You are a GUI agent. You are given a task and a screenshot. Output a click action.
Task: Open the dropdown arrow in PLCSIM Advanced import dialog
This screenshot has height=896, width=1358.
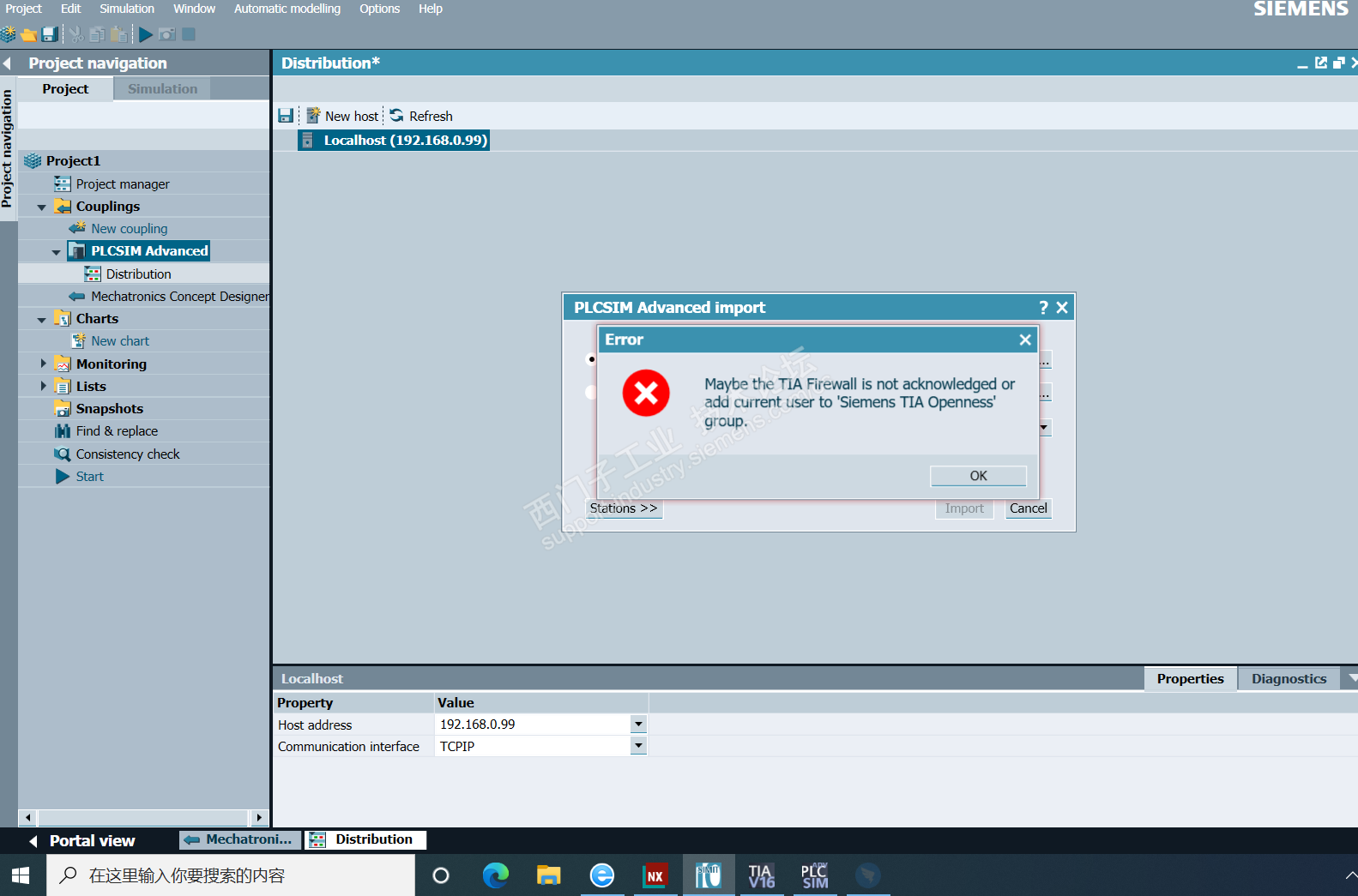1044,427
